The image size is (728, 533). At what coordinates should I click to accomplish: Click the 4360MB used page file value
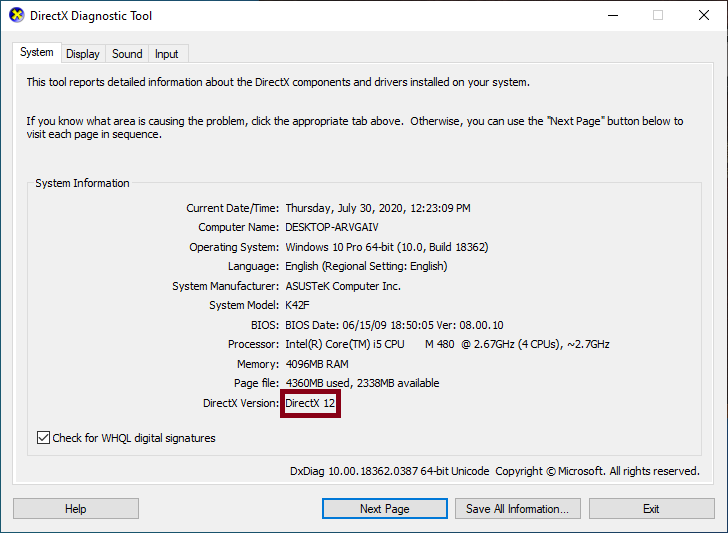(362, 384)
